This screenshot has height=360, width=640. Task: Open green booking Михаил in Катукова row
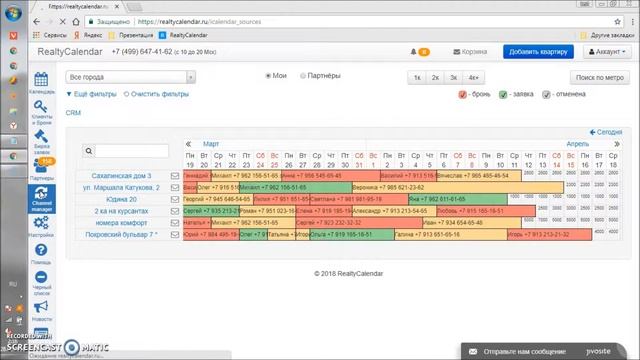(x=296, y=188)
